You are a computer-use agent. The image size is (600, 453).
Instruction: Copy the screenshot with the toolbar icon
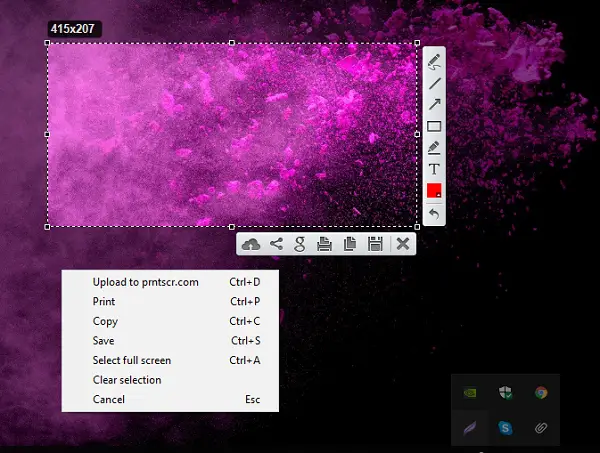(350, 244)
